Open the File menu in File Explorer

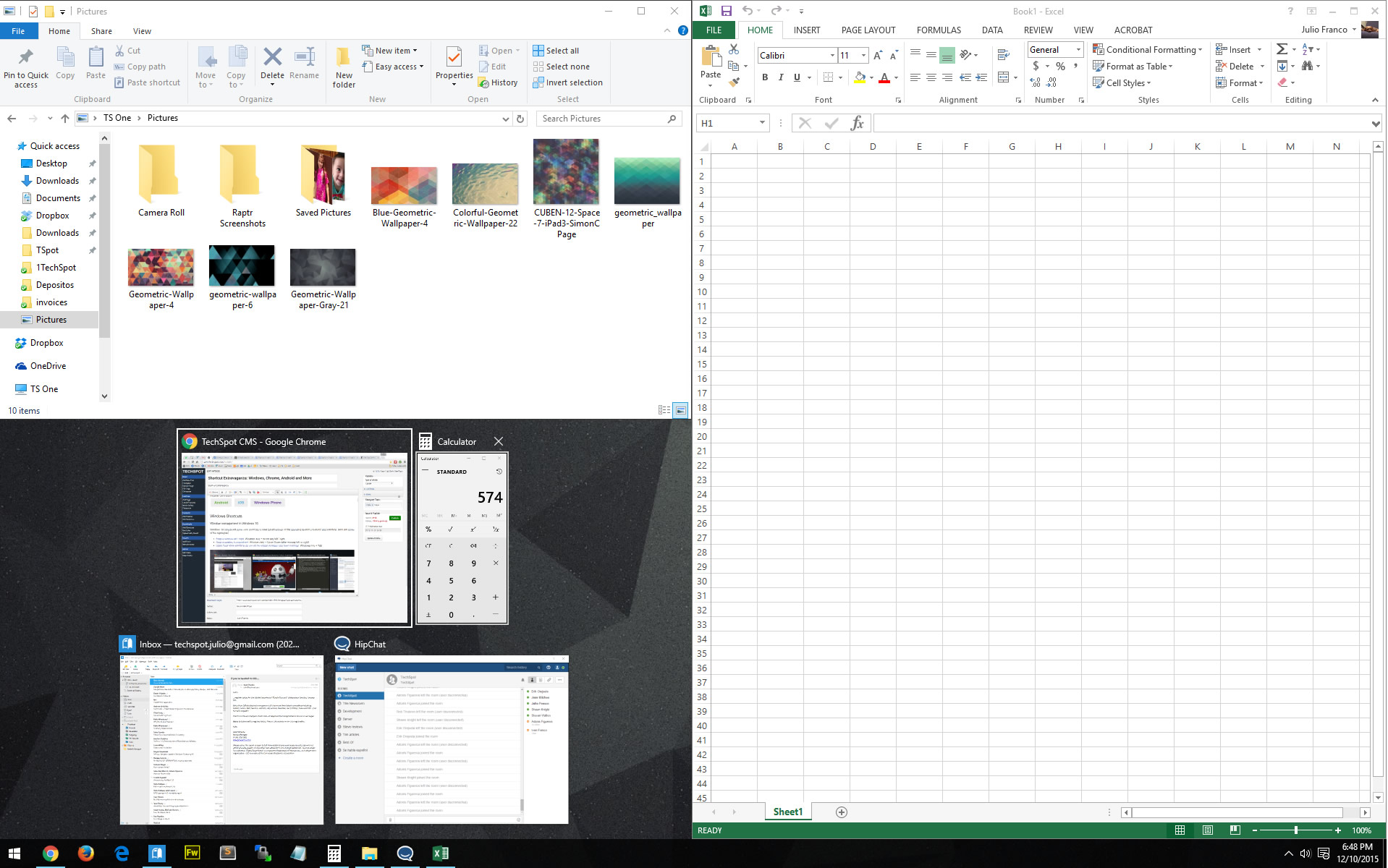pos(18,31)
